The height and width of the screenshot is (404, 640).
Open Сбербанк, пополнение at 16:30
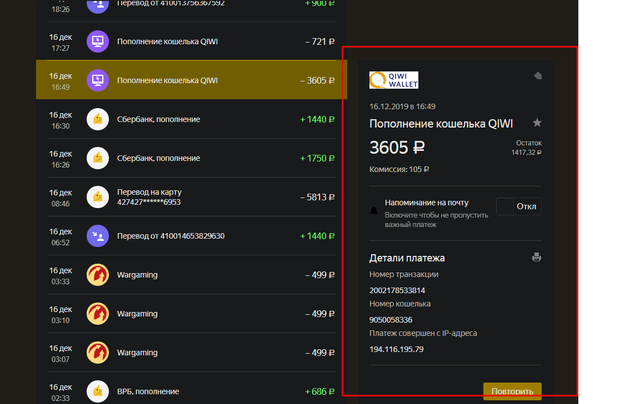click(191, 119)
